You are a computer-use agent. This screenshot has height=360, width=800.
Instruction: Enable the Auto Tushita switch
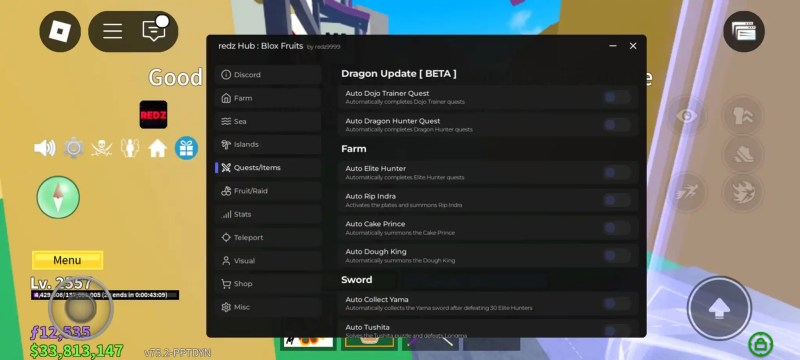point(616,330)
